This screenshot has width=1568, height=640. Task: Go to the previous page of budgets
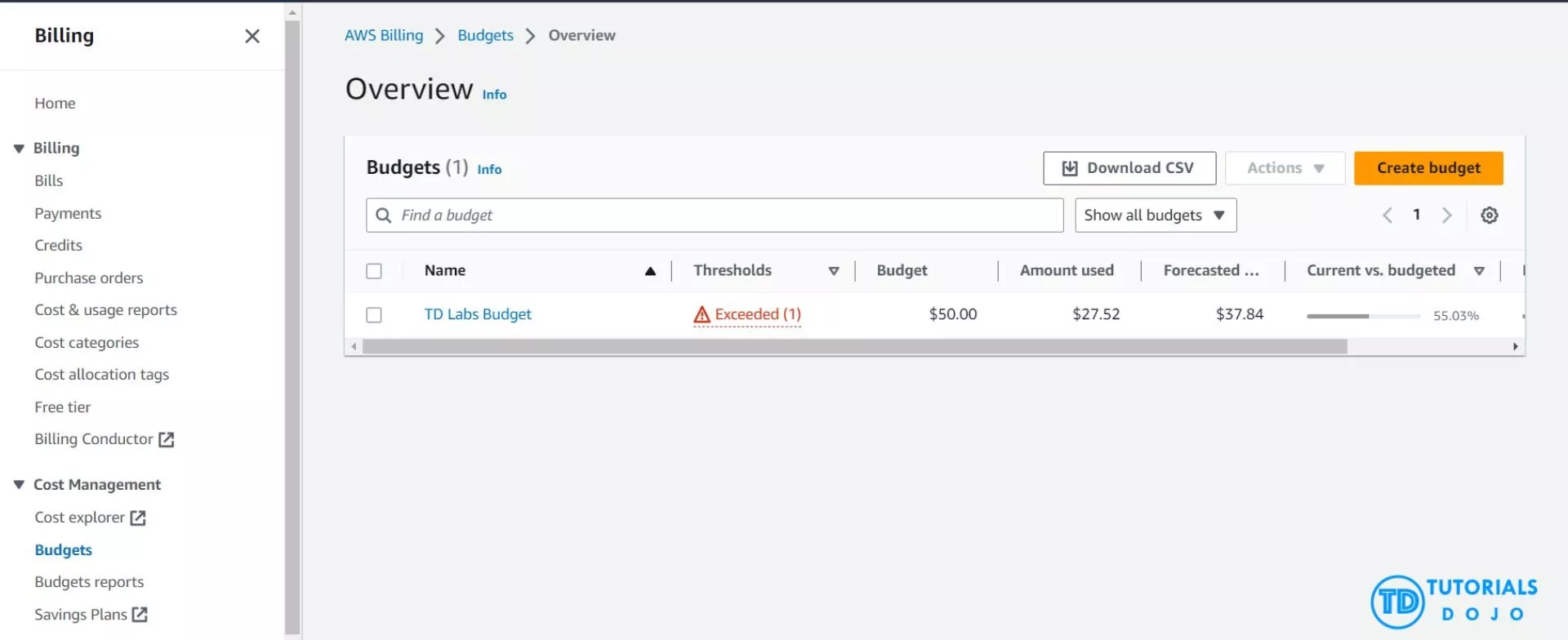coord(1387,216)
